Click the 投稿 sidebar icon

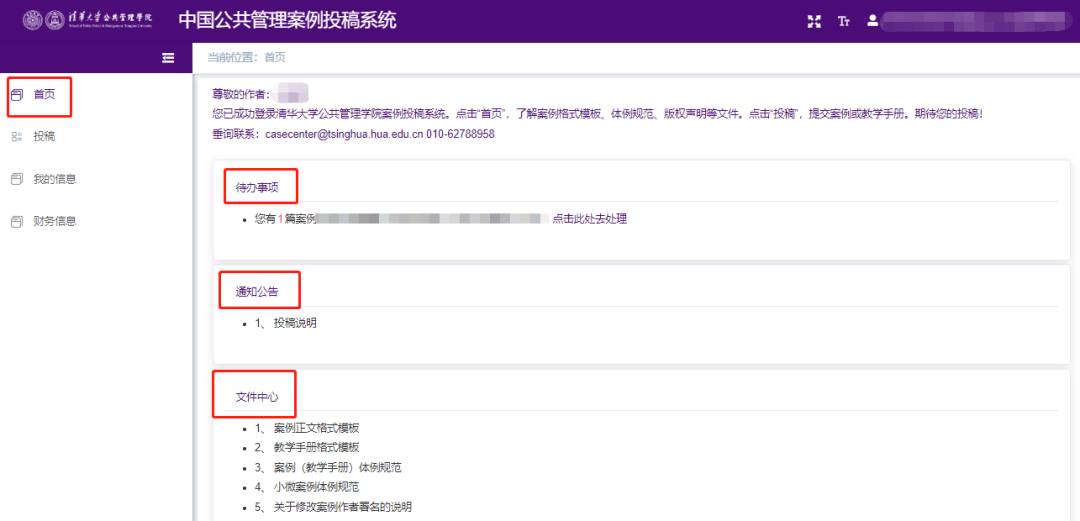17,137
